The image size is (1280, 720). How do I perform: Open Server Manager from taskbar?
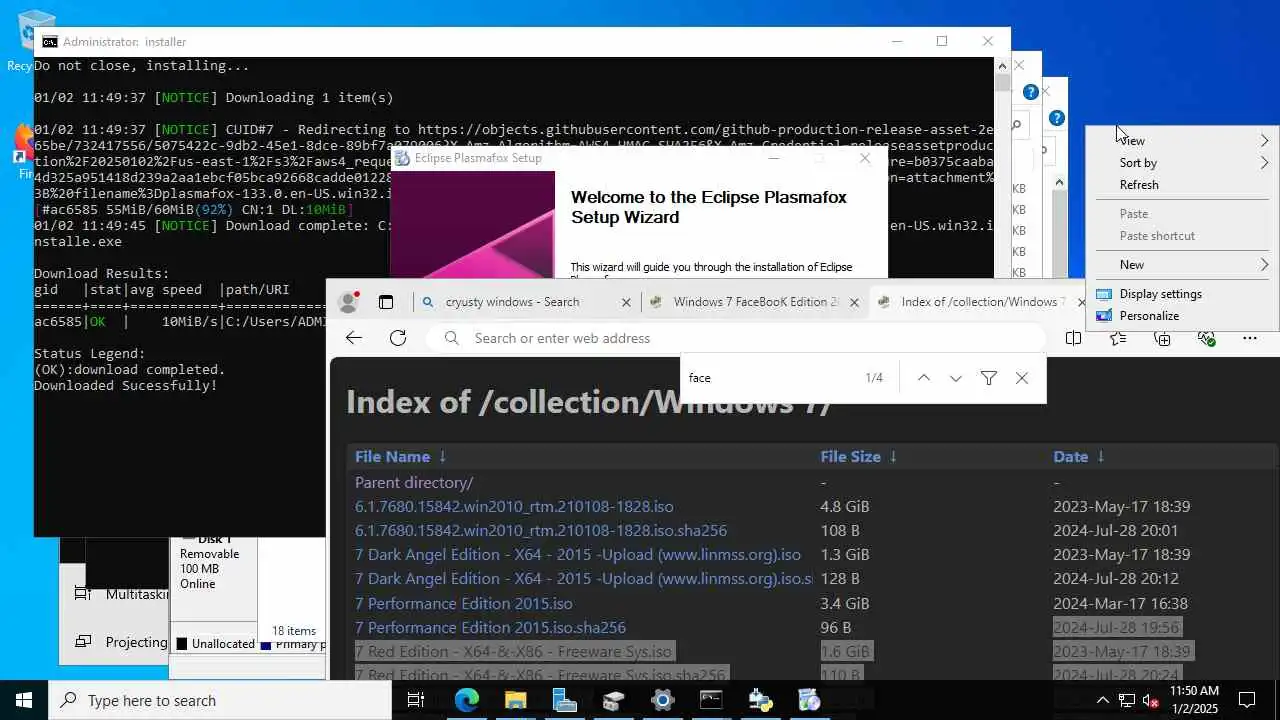[565, 700]
